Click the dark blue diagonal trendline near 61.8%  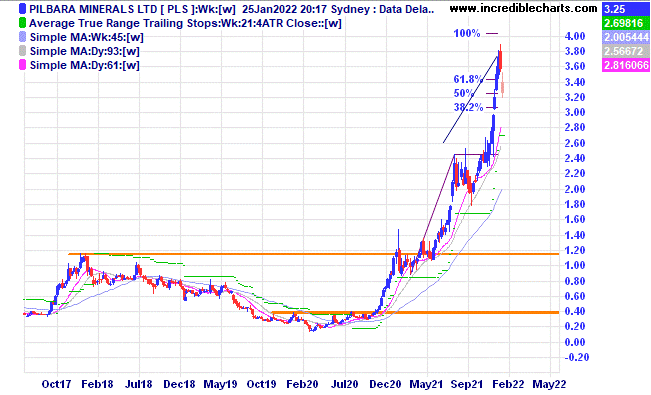pyautogui.click(x=470, y=99)
